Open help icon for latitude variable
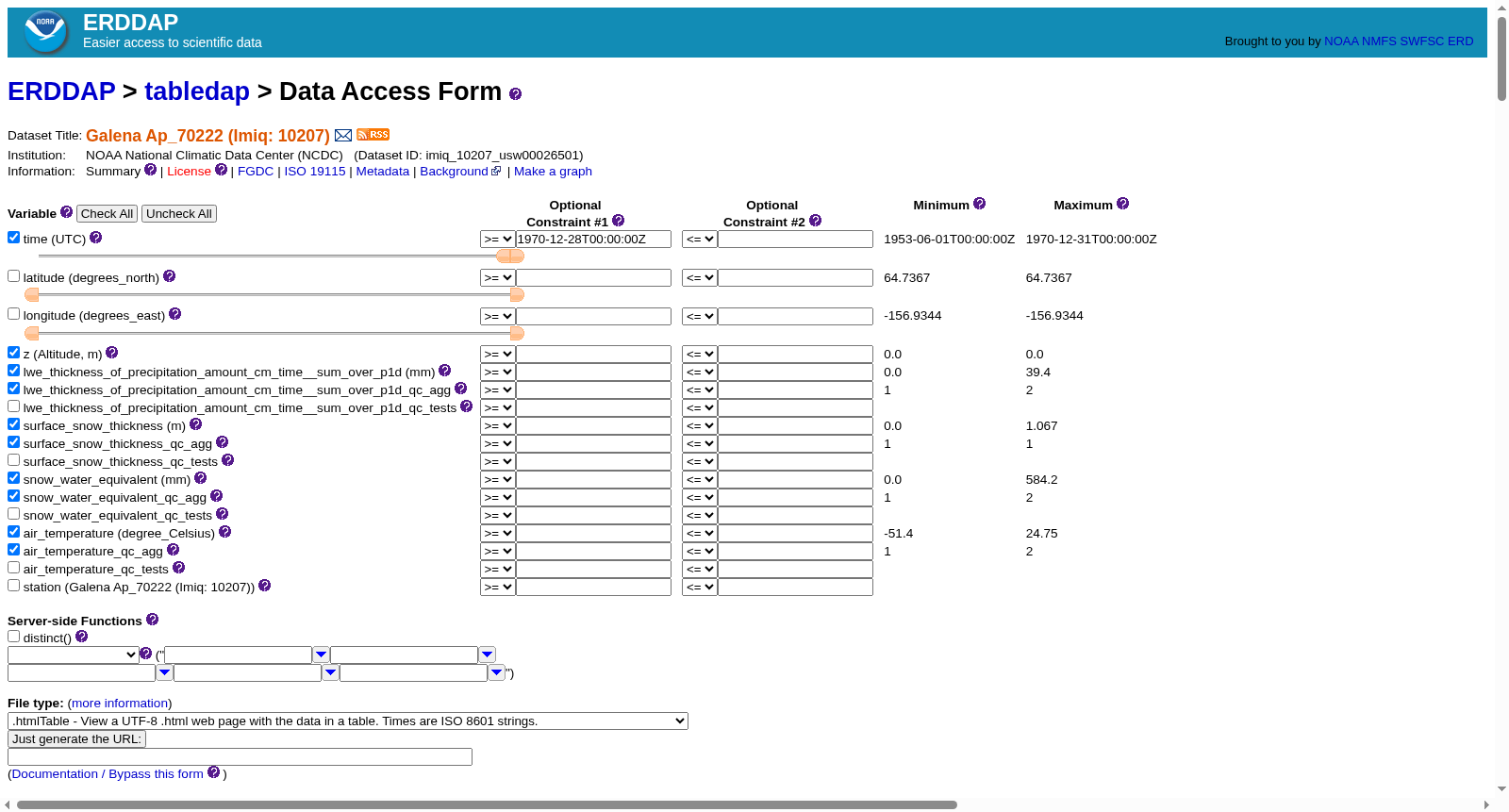Image resolution: width=1509 pixels, height=812 pixels. (x=169, y=276)
